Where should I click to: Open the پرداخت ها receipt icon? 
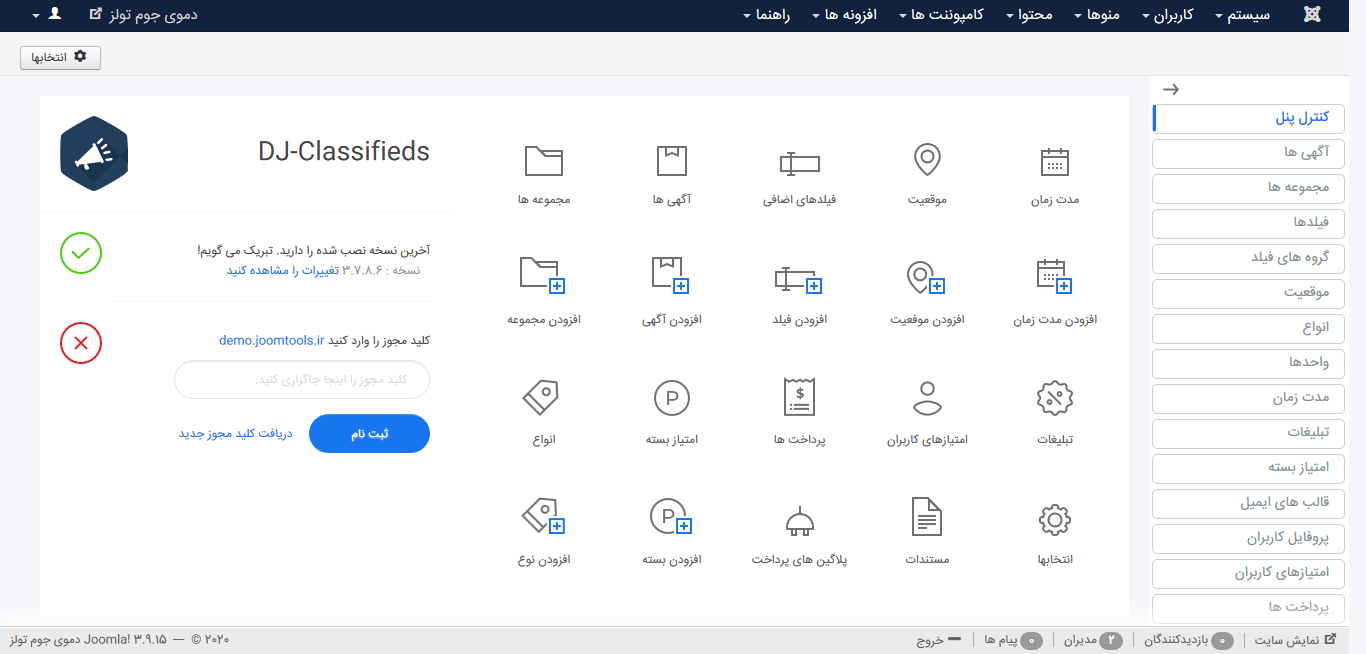pyautogui.click(x=799, y=397)
